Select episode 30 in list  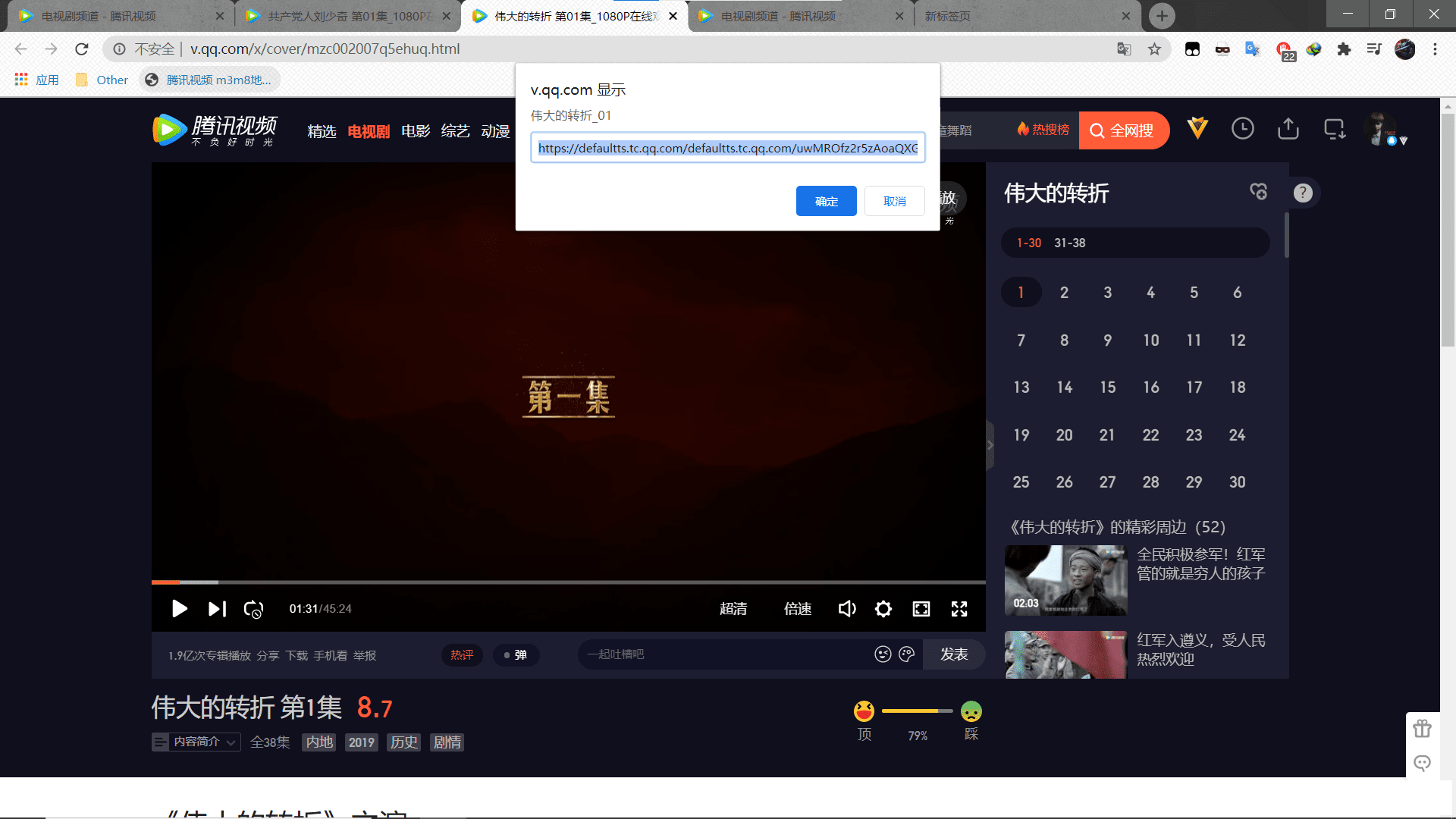click(x=1237, y=482)
